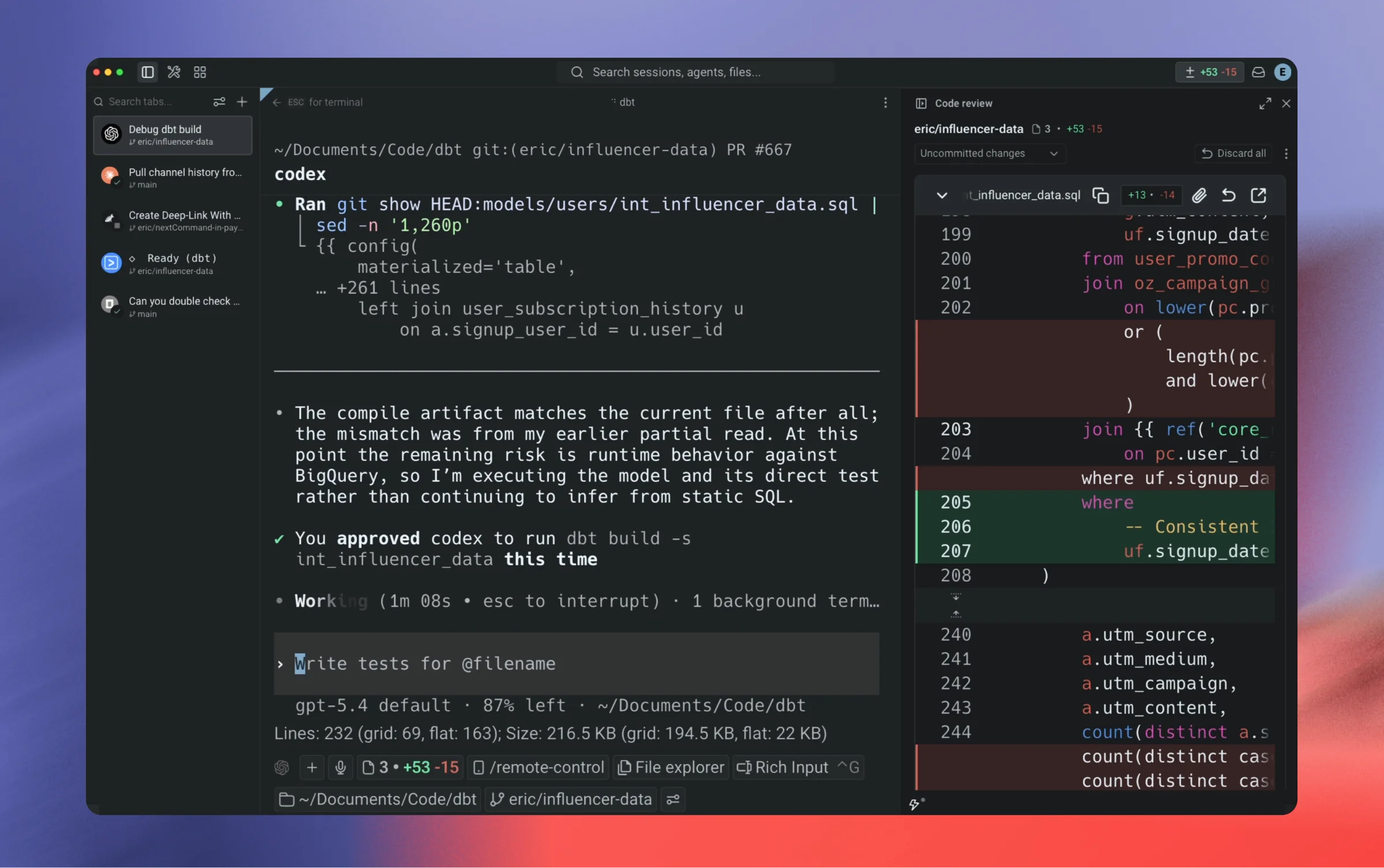Open settings sliders icon next to branch
Screen dimensions: 1384x868
673,799
